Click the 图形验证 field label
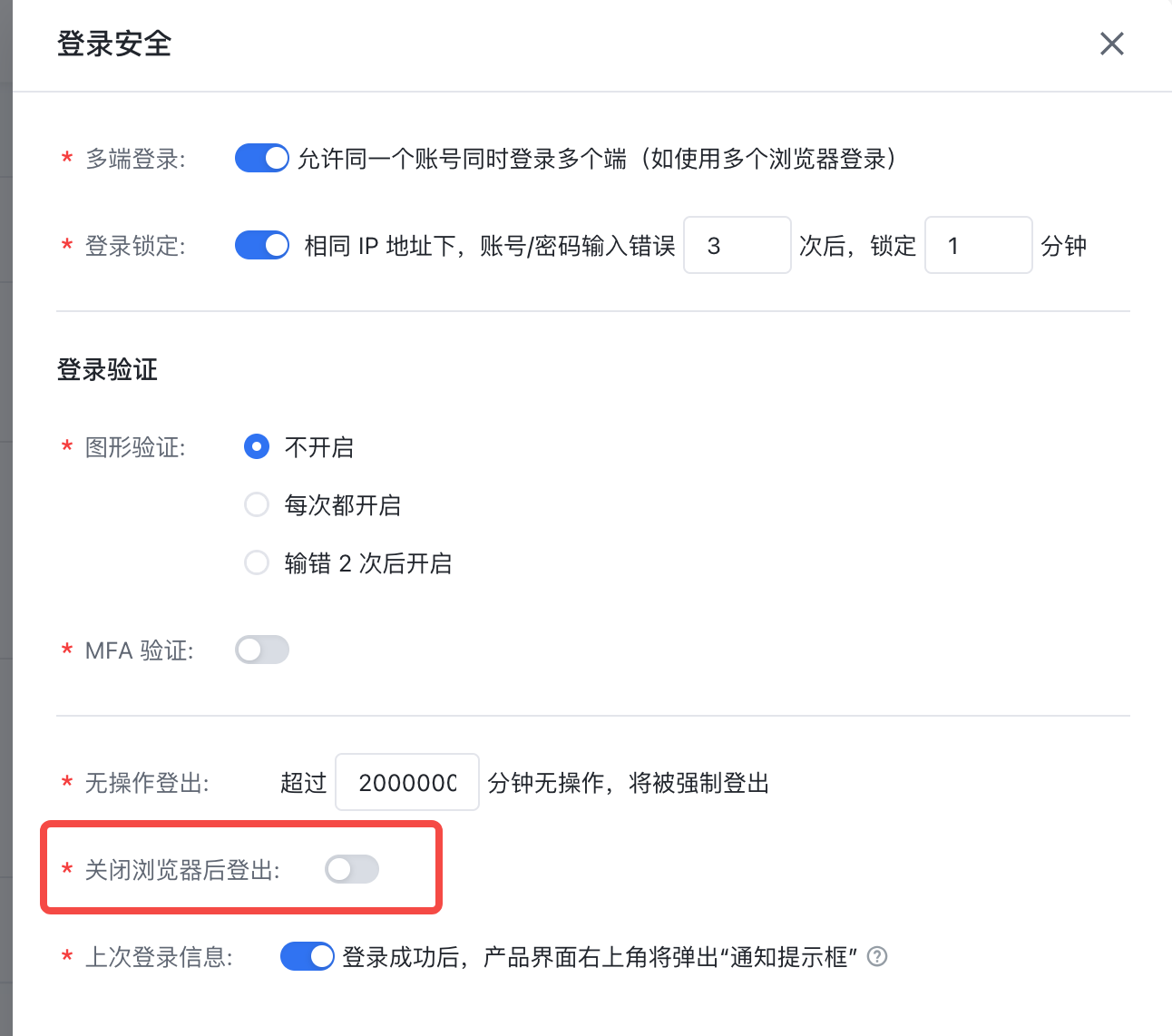 135,447
